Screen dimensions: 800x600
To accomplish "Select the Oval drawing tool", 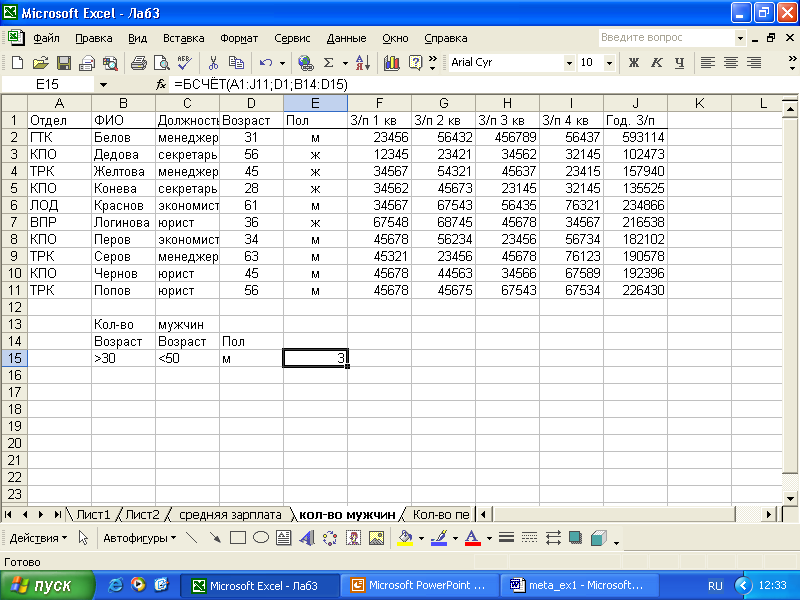I will tap(260, 538).
